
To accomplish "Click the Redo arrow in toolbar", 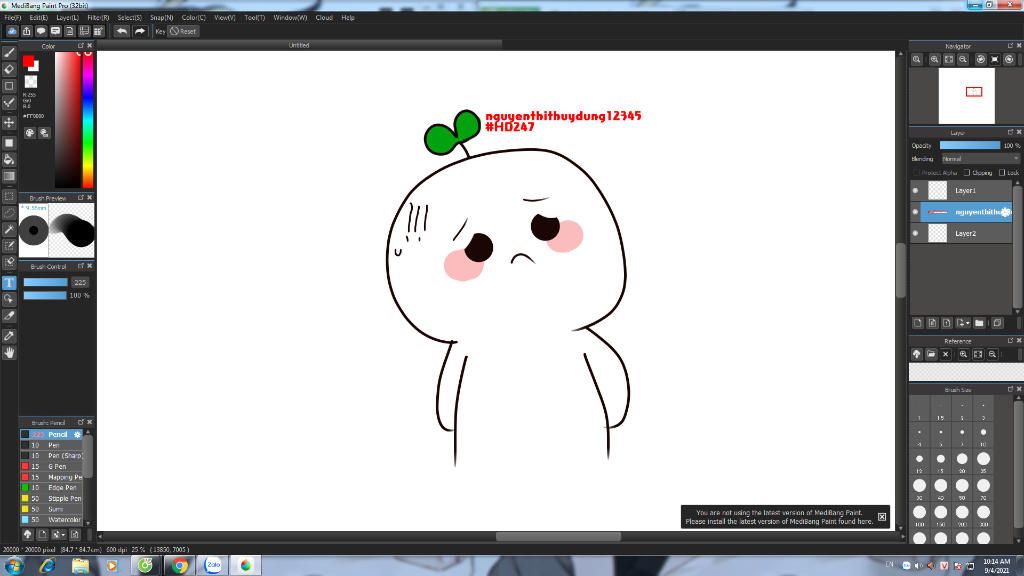I will click(140, 31).
